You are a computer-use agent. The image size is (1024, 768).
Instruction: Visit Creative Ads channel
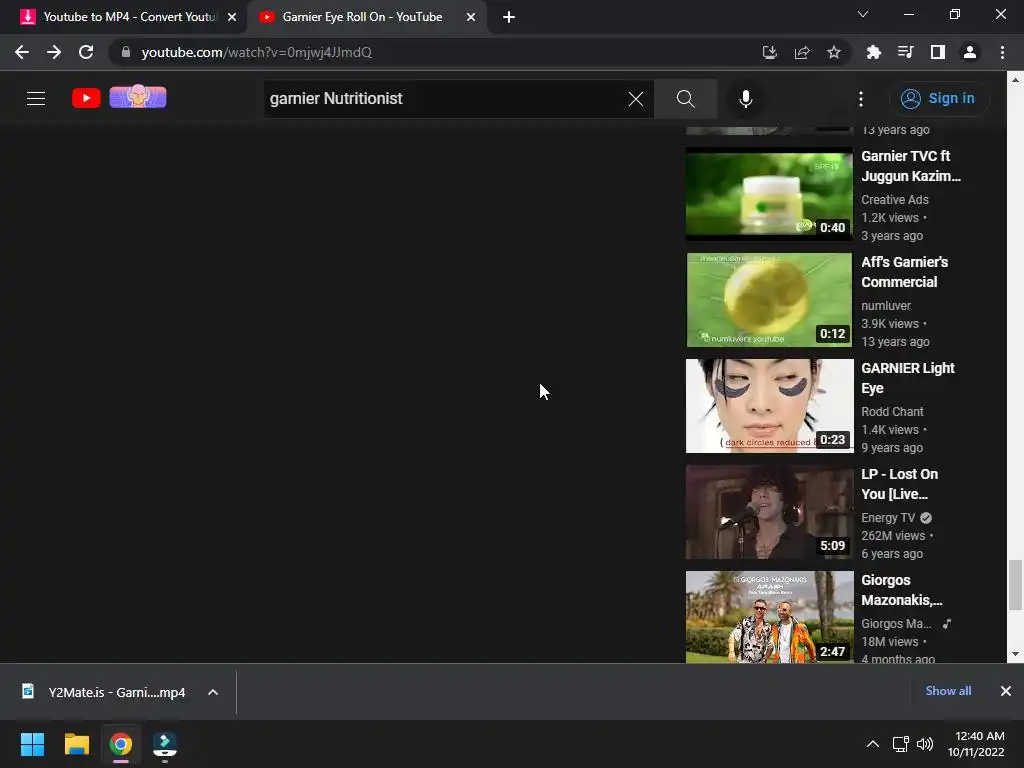[x=895, y=199]
